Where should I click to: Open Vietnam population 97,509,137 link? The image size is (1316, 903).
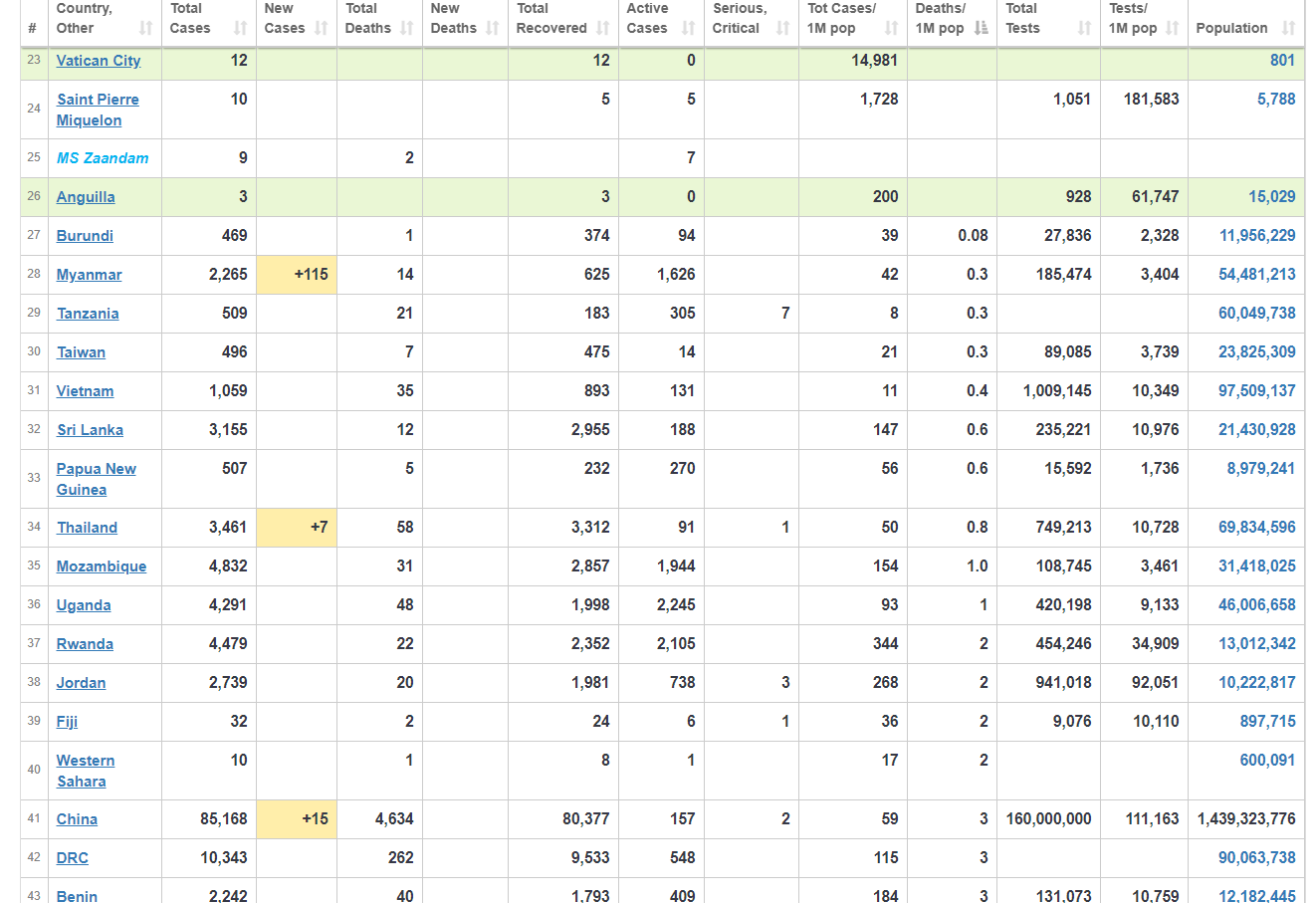click(1257, 391)
